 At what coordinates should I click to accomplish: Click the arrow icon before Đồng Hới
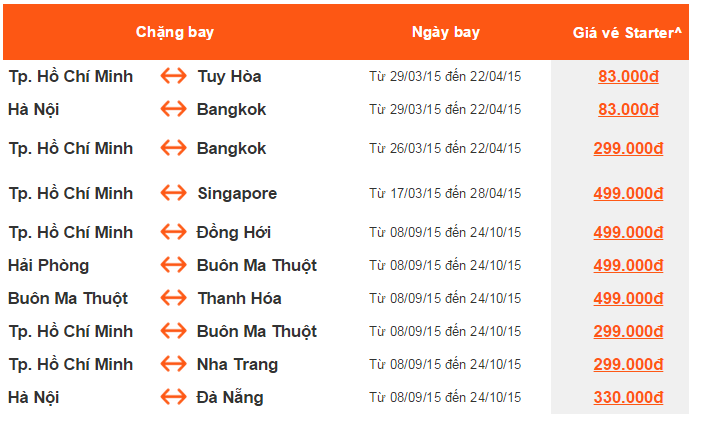[173, 232]
